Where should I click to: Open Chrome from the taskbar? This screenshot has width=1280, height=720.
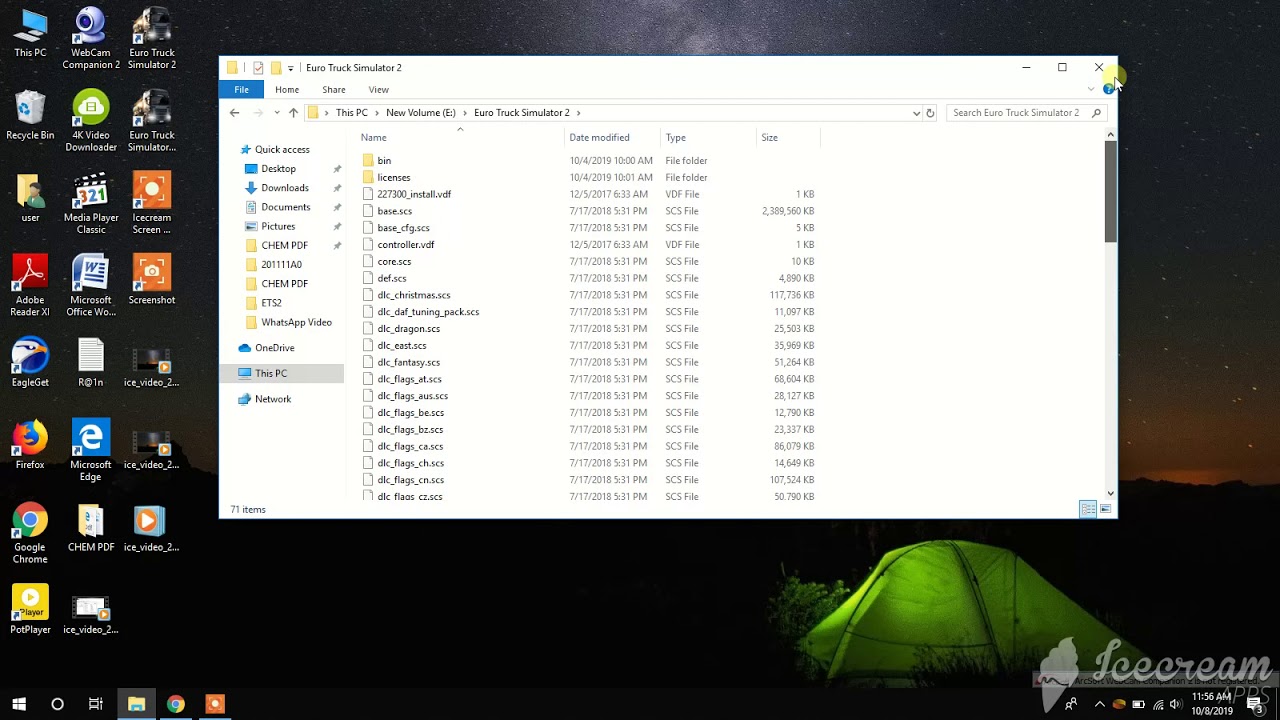(176, 704)
